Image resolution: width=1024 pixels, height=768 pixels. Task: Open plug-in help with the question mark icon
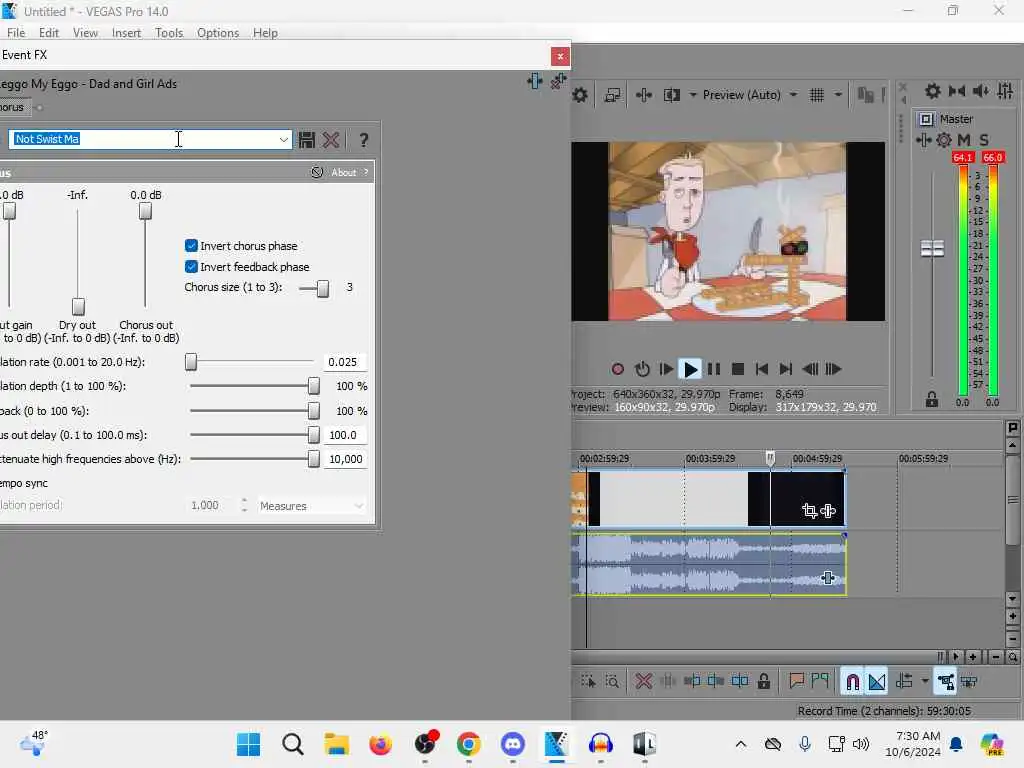[x=364, y=140]
